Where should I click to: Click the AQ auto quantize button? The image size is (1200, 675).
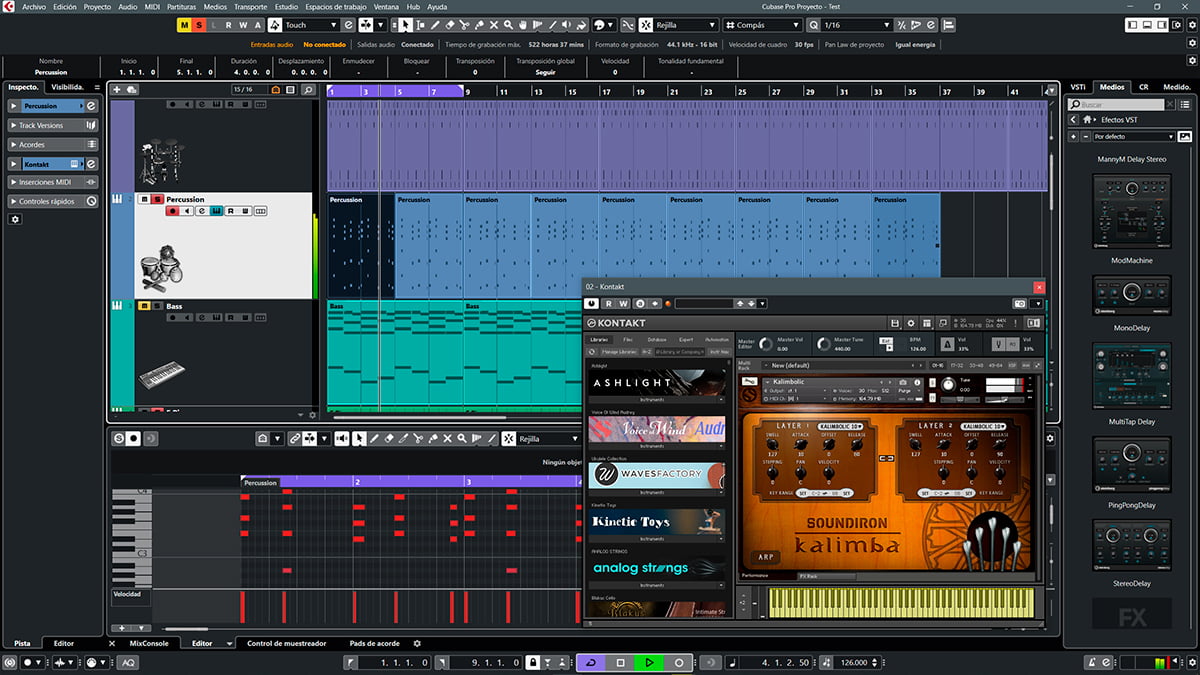(129, 662)
